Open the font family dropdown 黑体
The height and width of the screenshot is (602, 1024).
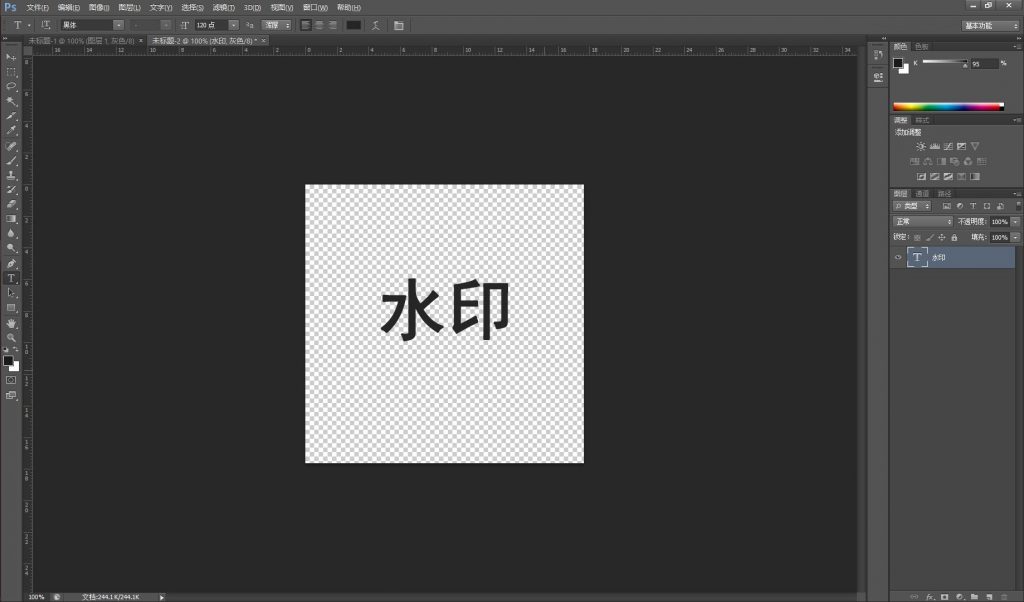pos(92,25)
